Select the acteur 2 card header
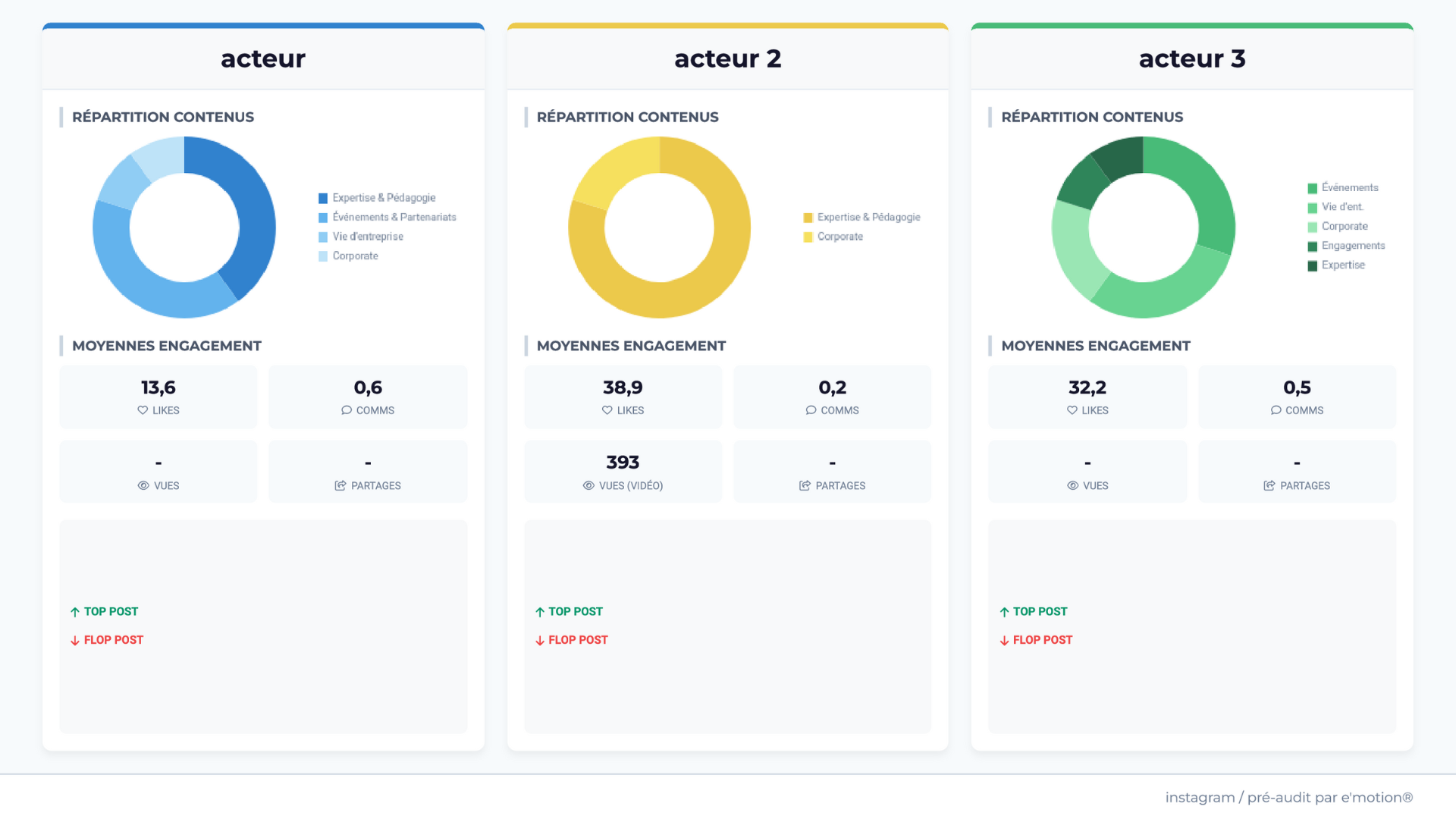Viewport: 1456px width, 819px height. click(x=727, y=58)
